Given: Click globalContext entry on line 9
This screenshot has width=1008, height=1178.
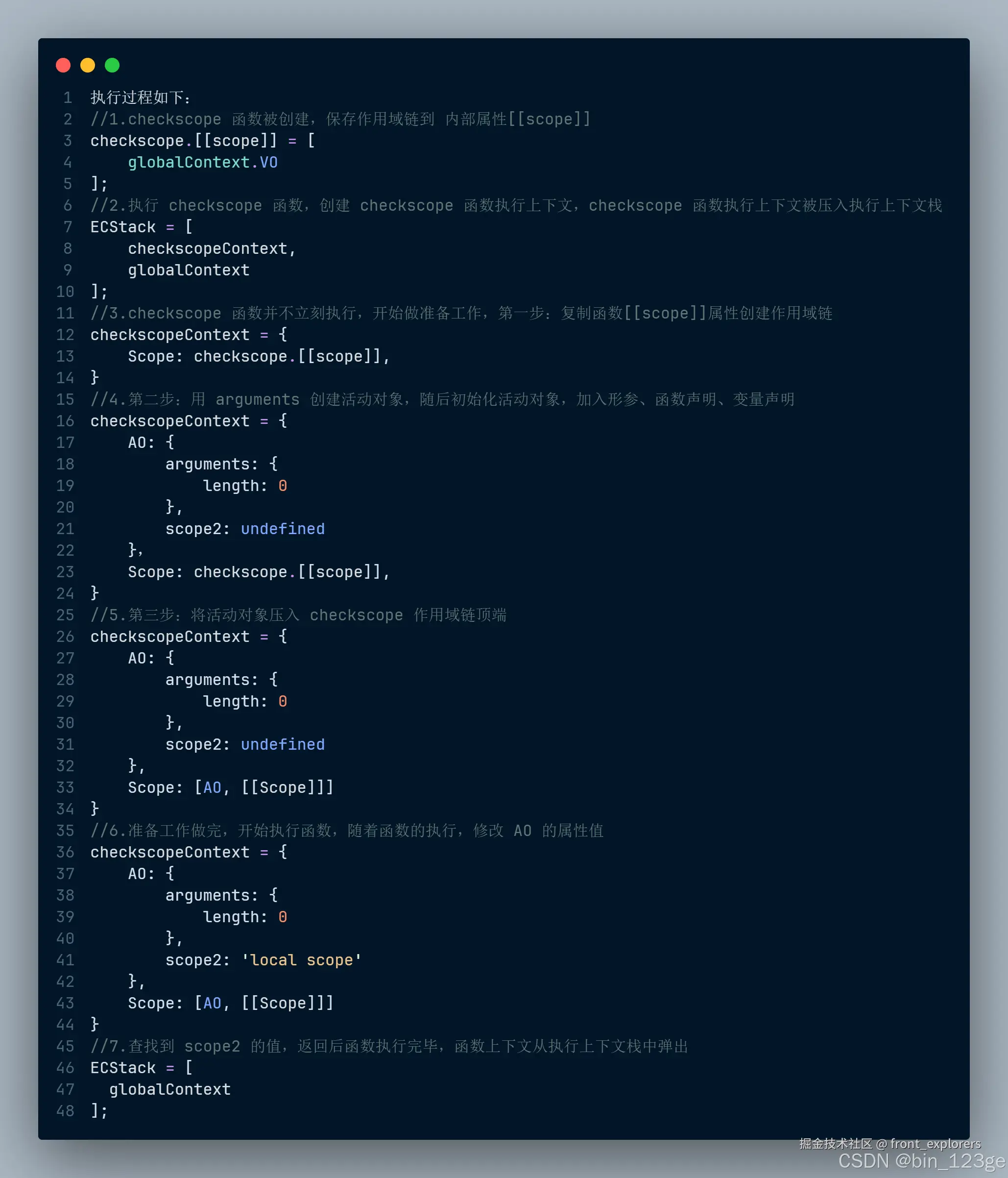Looking at the screenshot, I should [189, 270].
